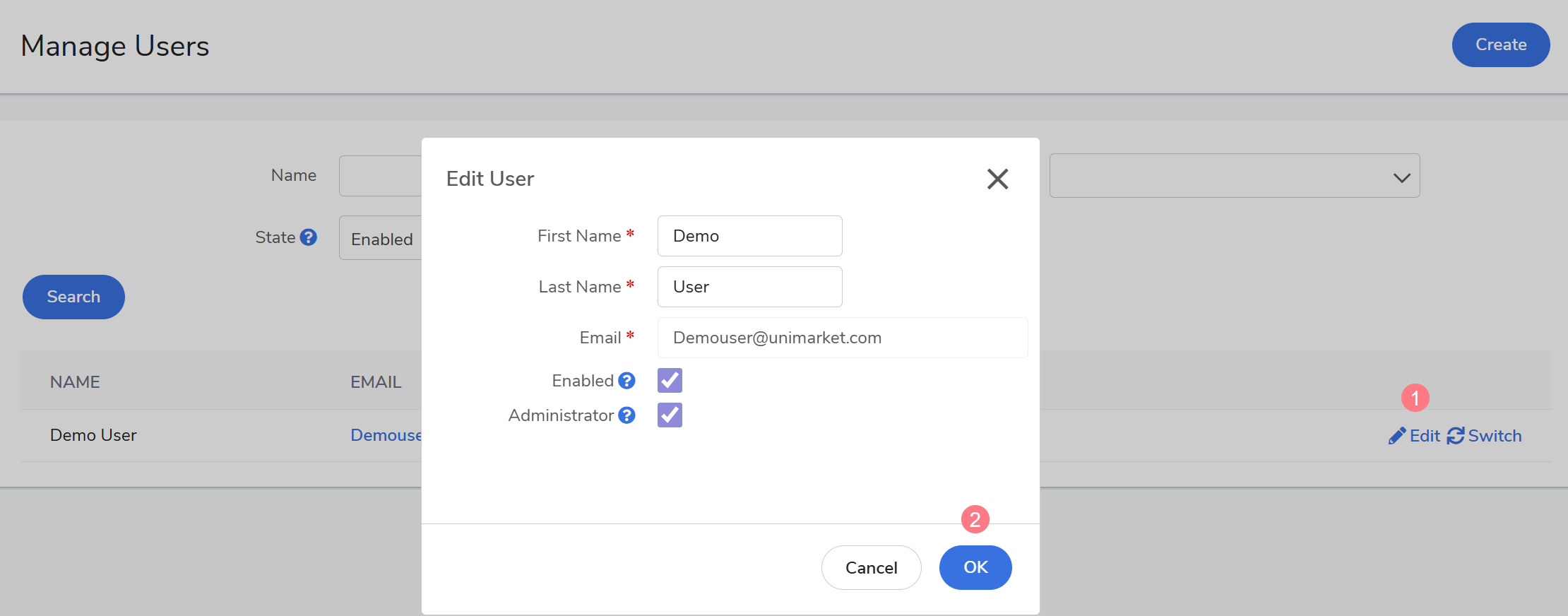Click the NAME column header
The width and height of the screenshot is (1568, 616).
tap(75, 382)
